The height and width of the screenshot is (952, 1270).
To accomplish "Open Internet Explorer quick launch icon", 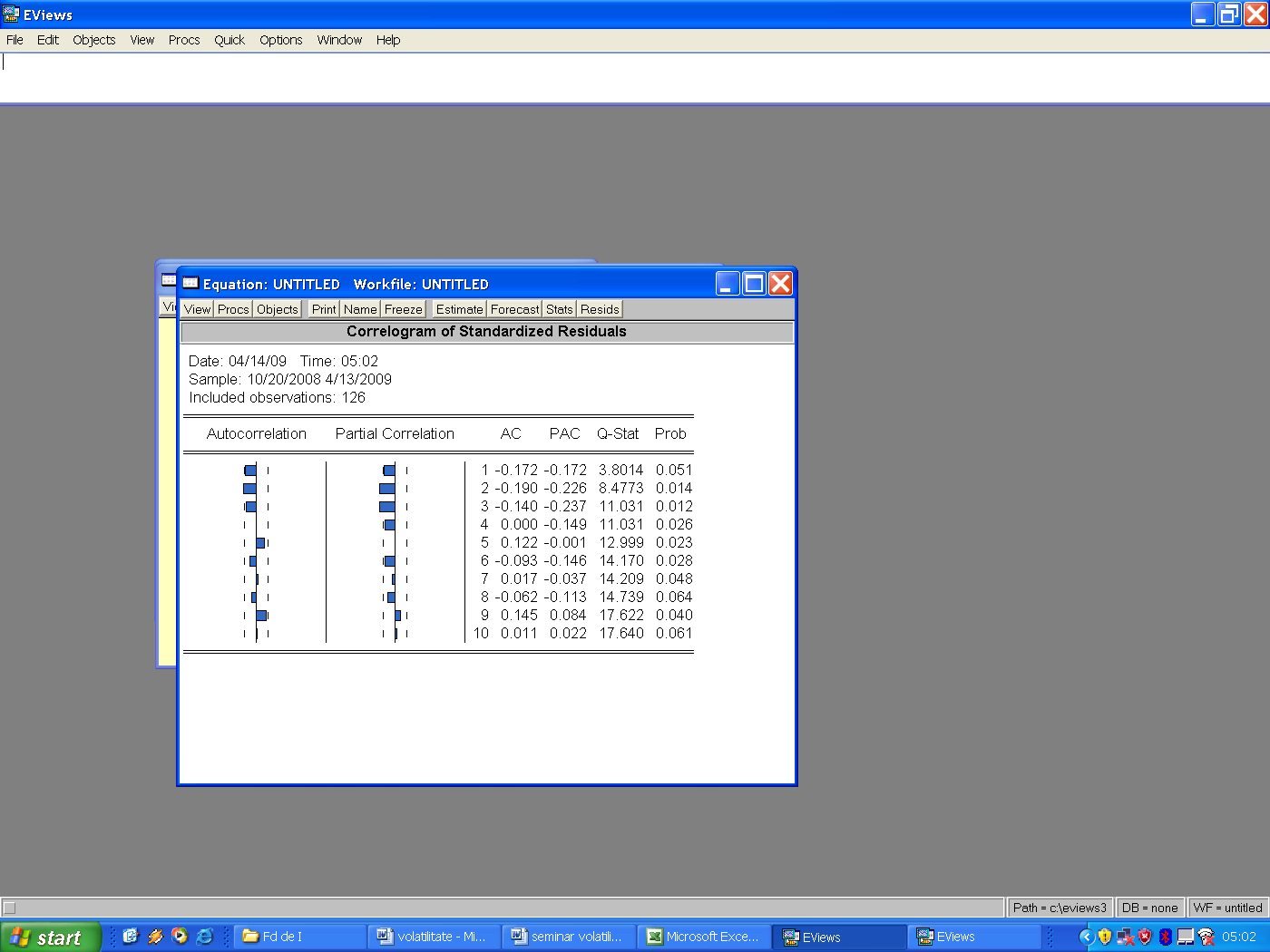I will pos(205,937).
